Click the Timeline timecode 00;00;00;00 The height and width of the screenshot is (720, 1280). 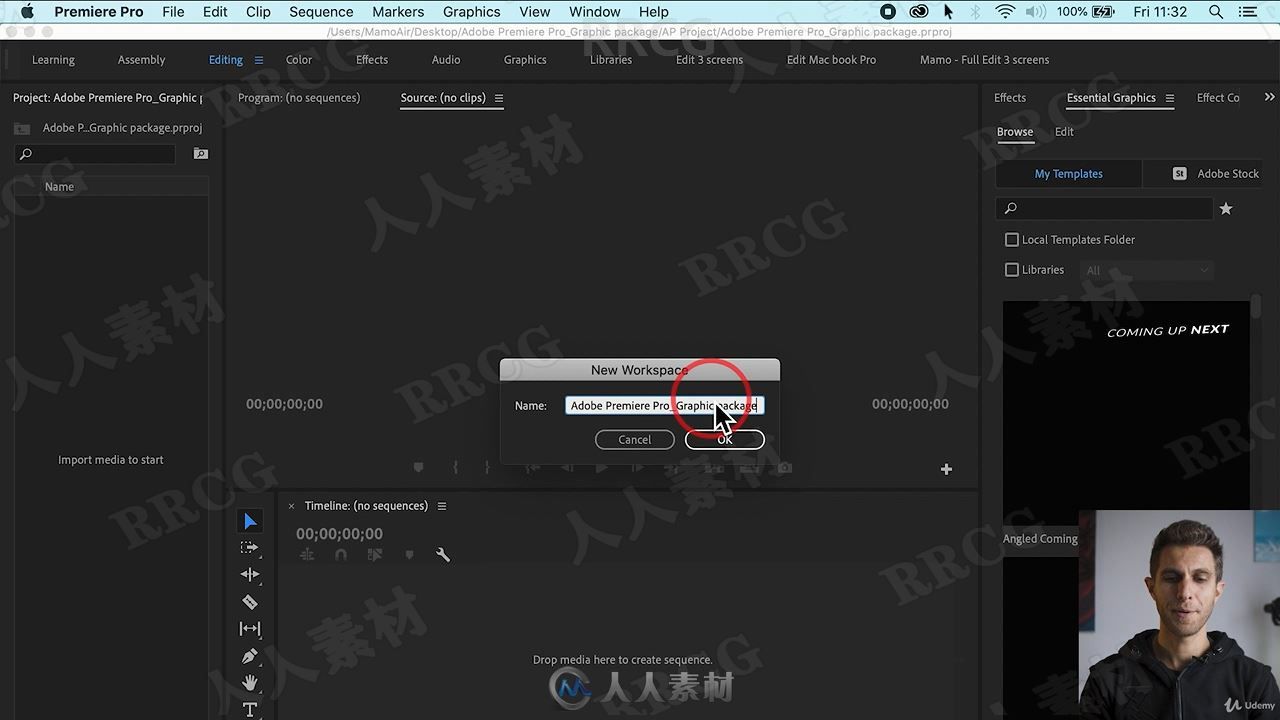pyautogui.click(x=339, y=534)
